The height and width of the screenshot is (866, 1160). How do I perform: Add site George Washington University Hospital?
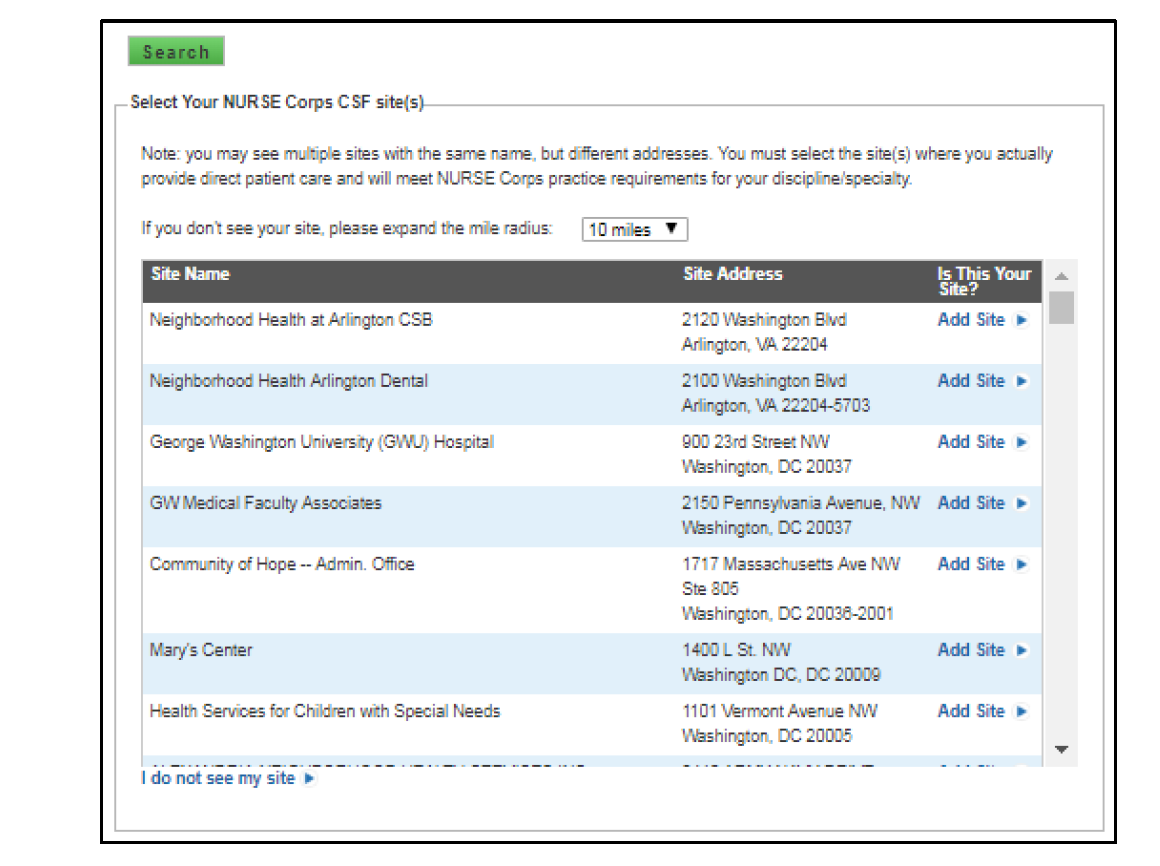(971, 443)
